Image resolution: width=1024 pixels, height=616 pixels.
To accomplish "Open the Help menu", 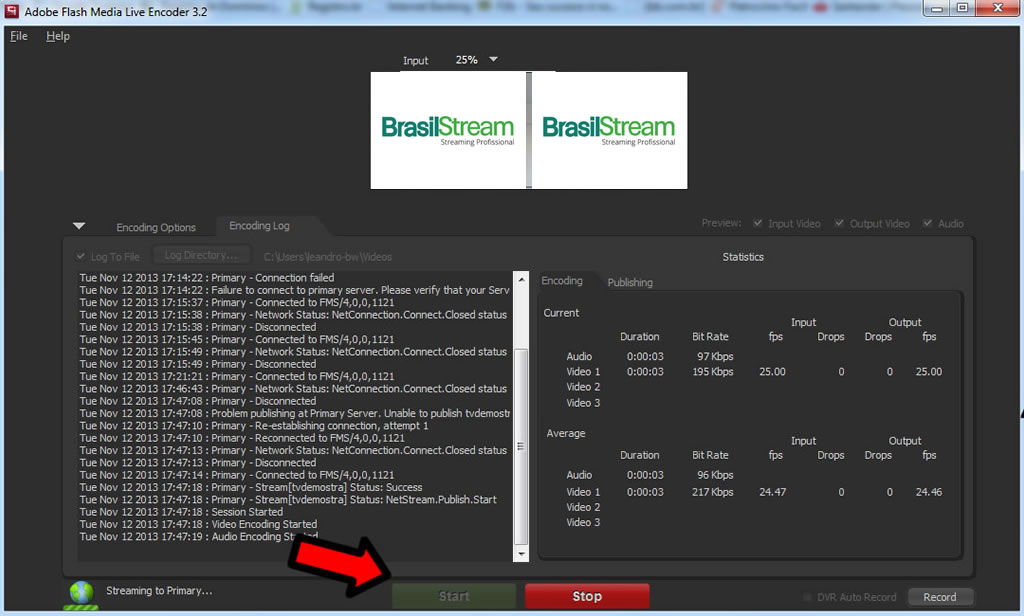I will coord(57,36).
